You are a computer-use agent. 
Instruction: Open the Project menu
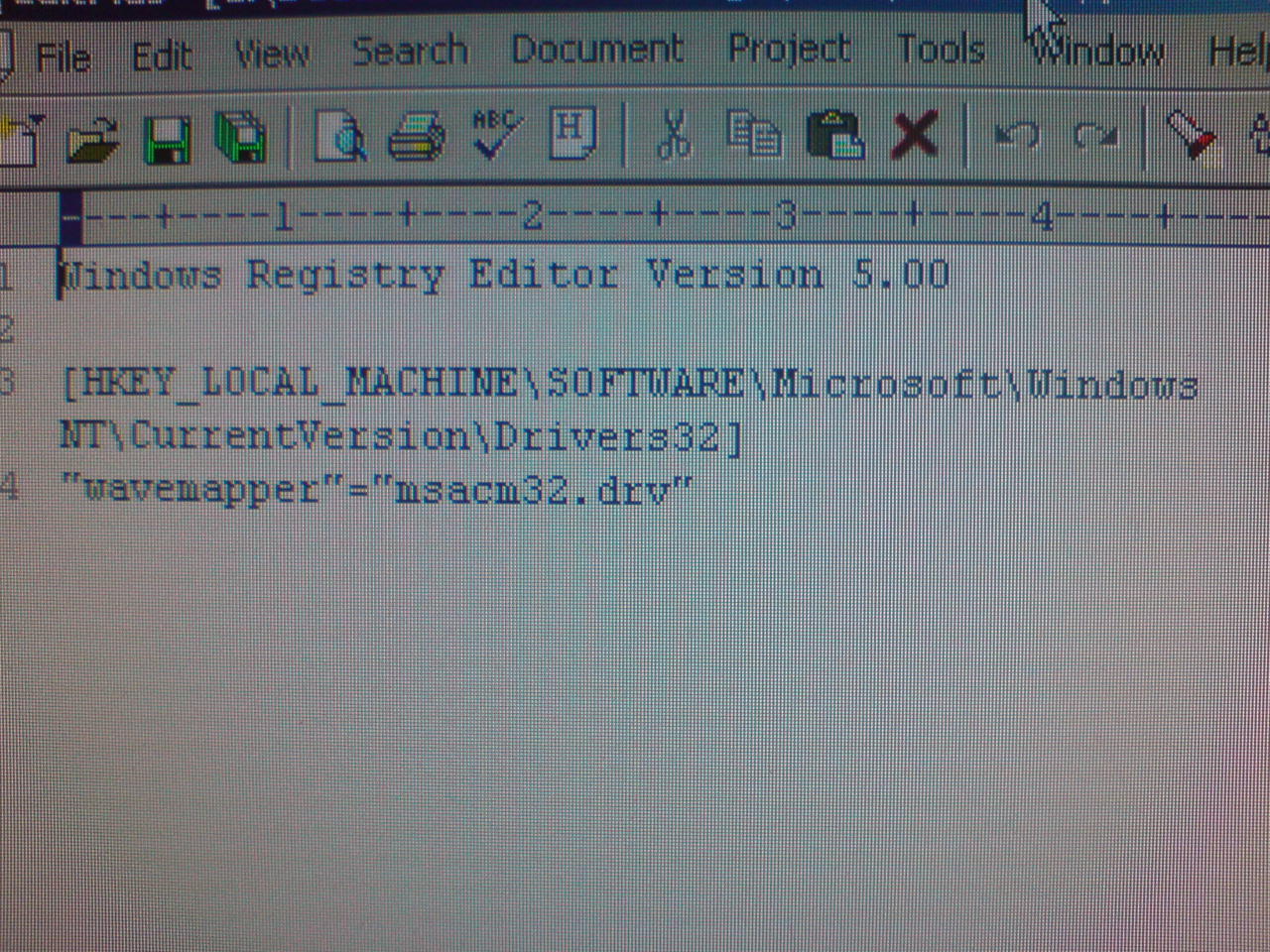pyautogui.click(x=790, y=49)
